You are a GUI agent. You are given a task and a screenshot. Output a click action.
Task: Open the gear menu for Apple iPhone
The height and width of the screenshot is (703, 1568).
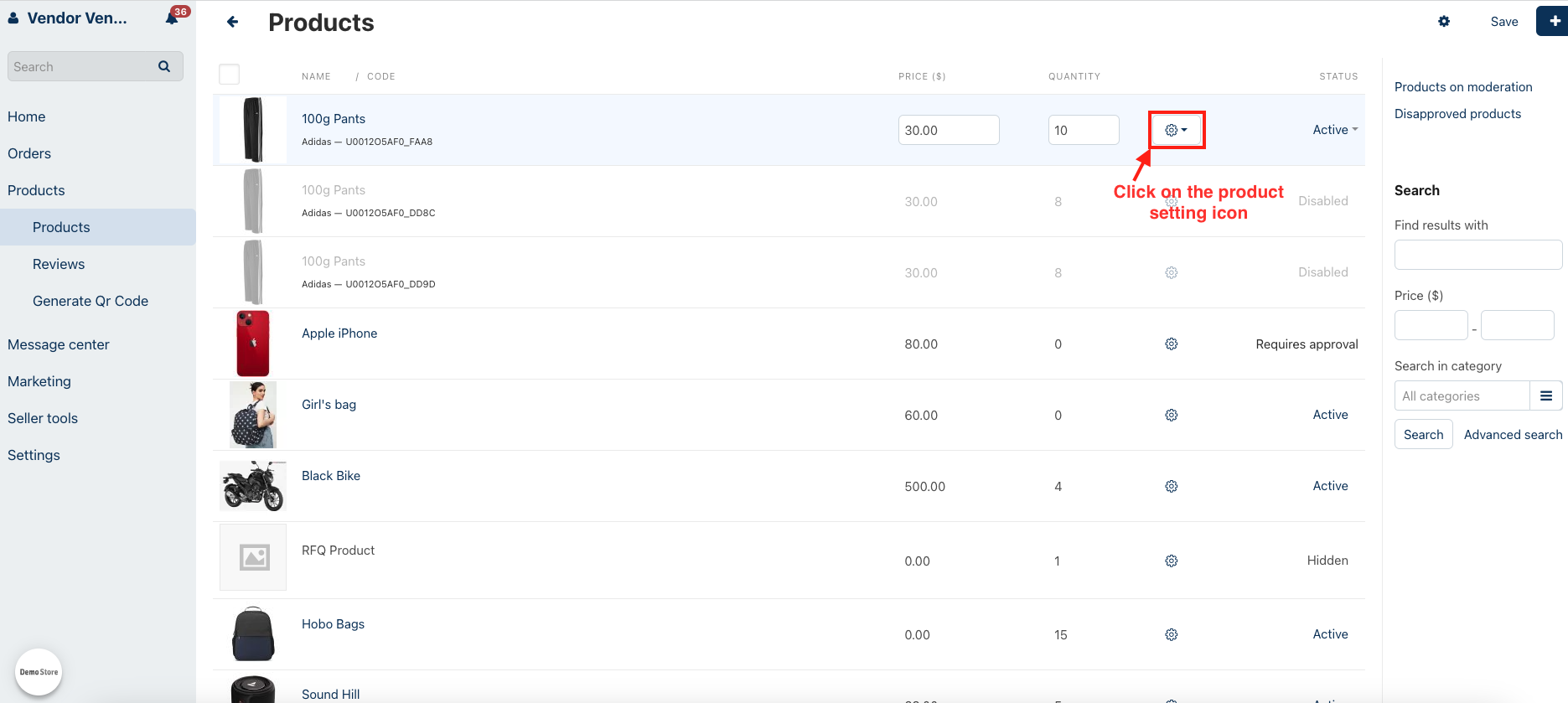coord(1171,344)
